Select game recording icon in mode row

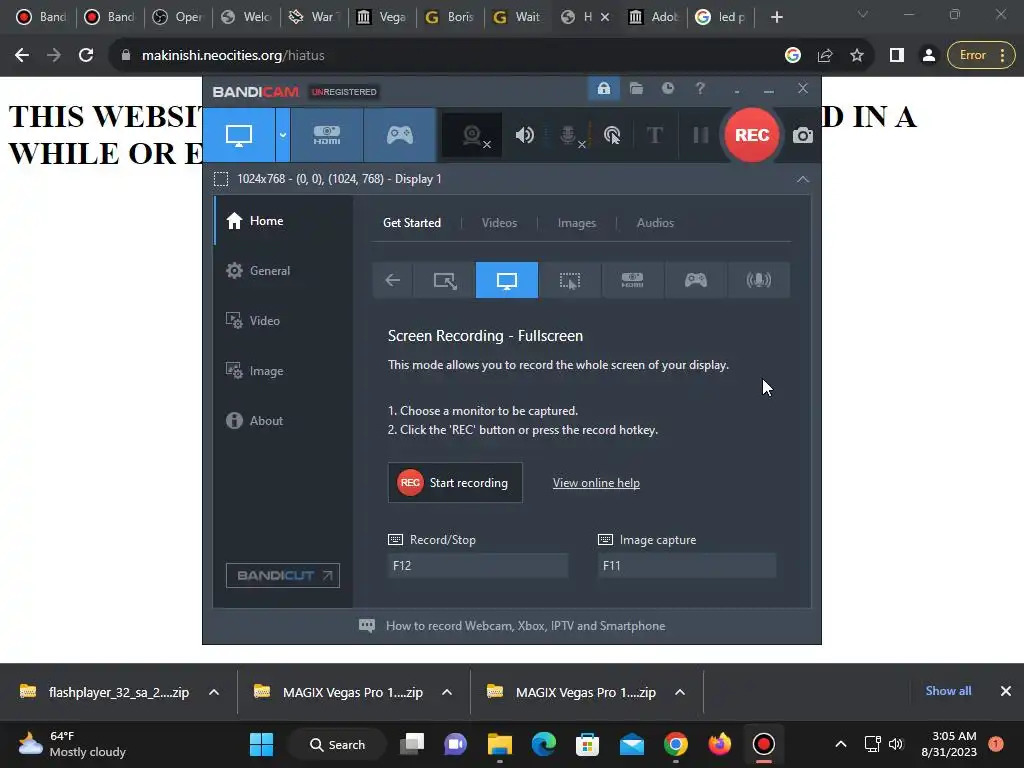tap(696, 280)
